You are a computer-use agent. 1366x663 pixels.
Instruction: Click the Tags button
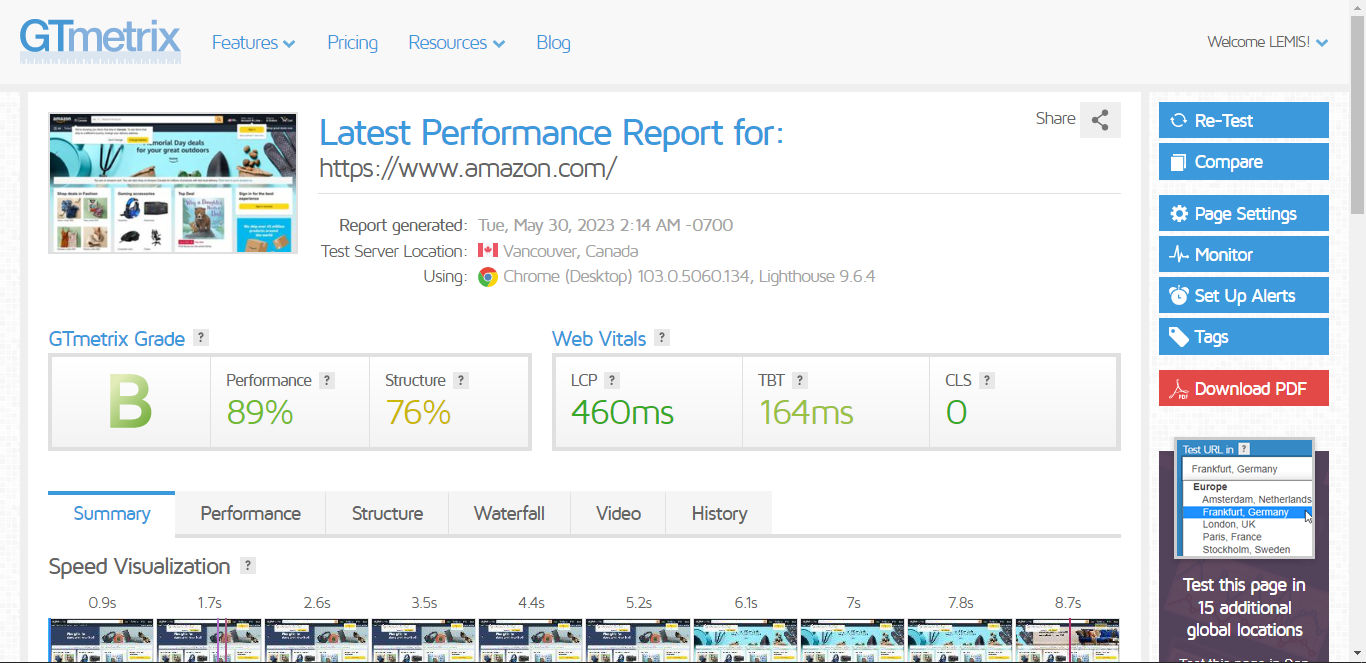(x=1244, y=337)
